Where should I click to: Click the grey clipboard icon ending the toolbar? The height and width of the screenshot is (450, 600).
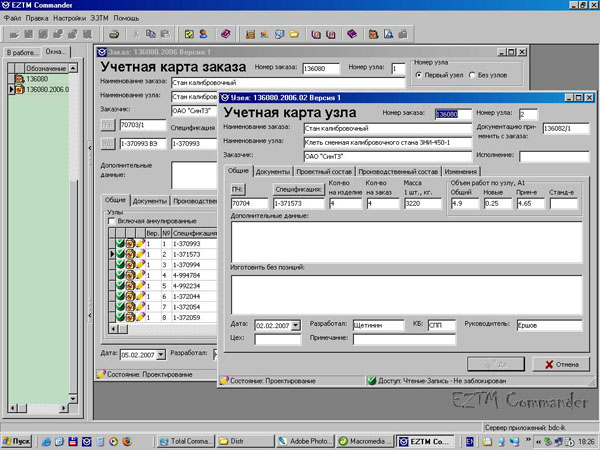coord(403,34)
